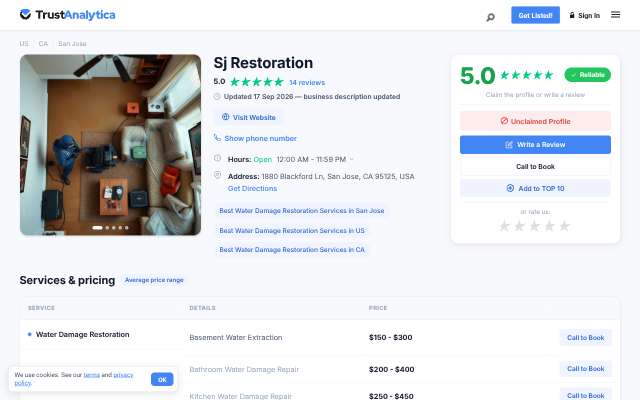Click 'Claim the profile or write a review' text

coord(535,95)
